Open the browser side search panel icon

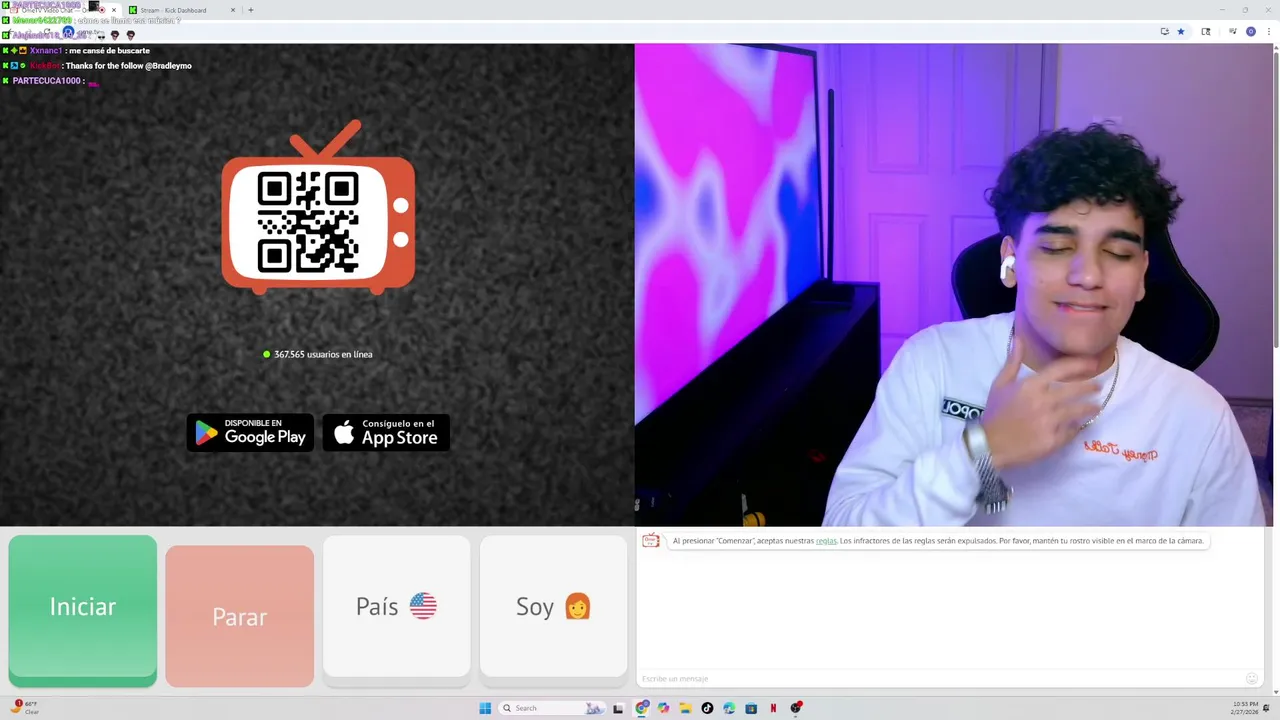pyautogui.click(x=1206, y=31)
